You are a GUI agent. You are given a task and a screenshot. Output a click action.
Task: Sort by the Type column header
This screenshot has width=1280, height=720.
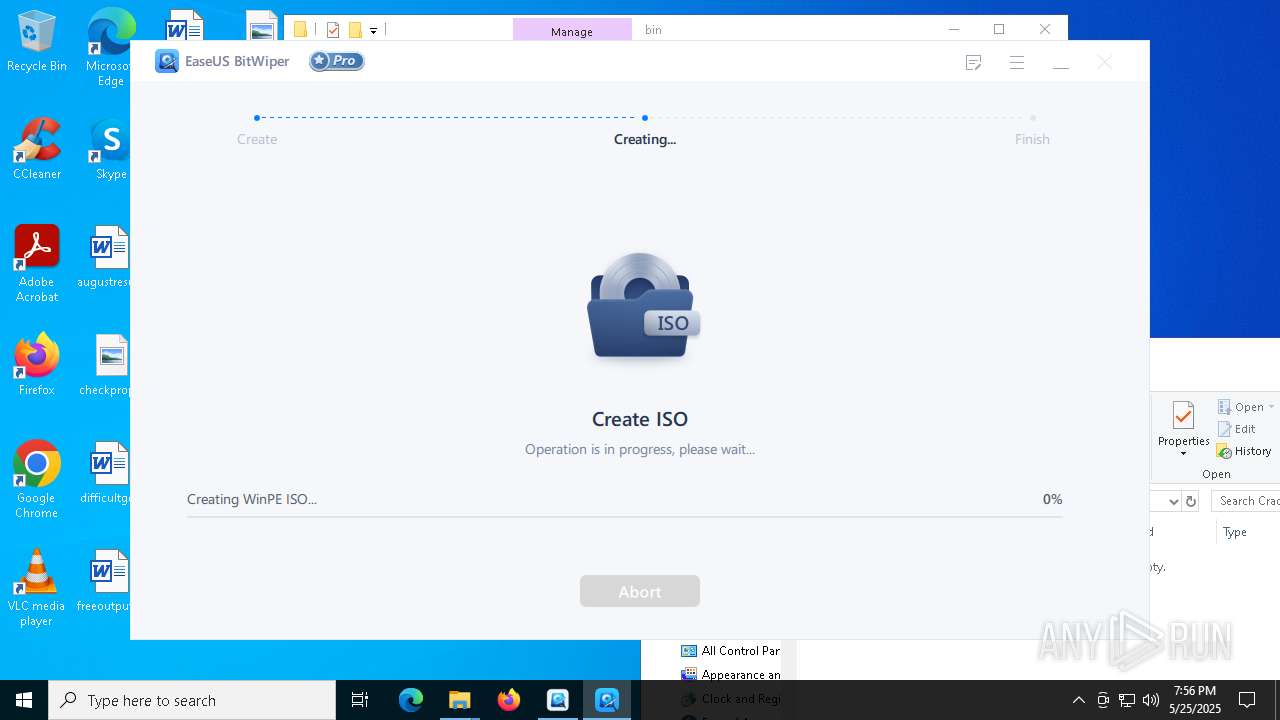[x=1235, y=532]
